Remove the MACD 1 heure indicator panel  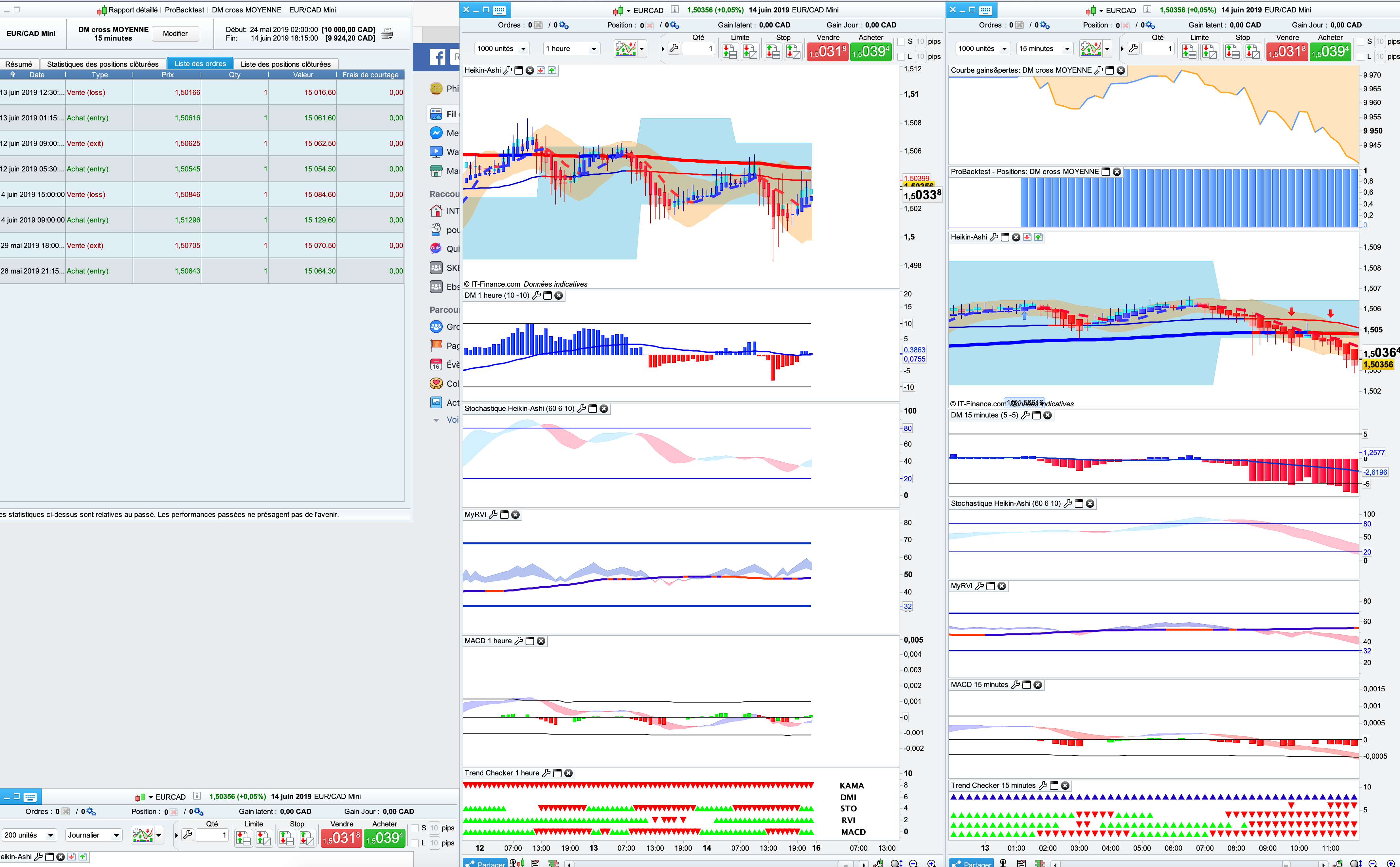coord(541,641)
